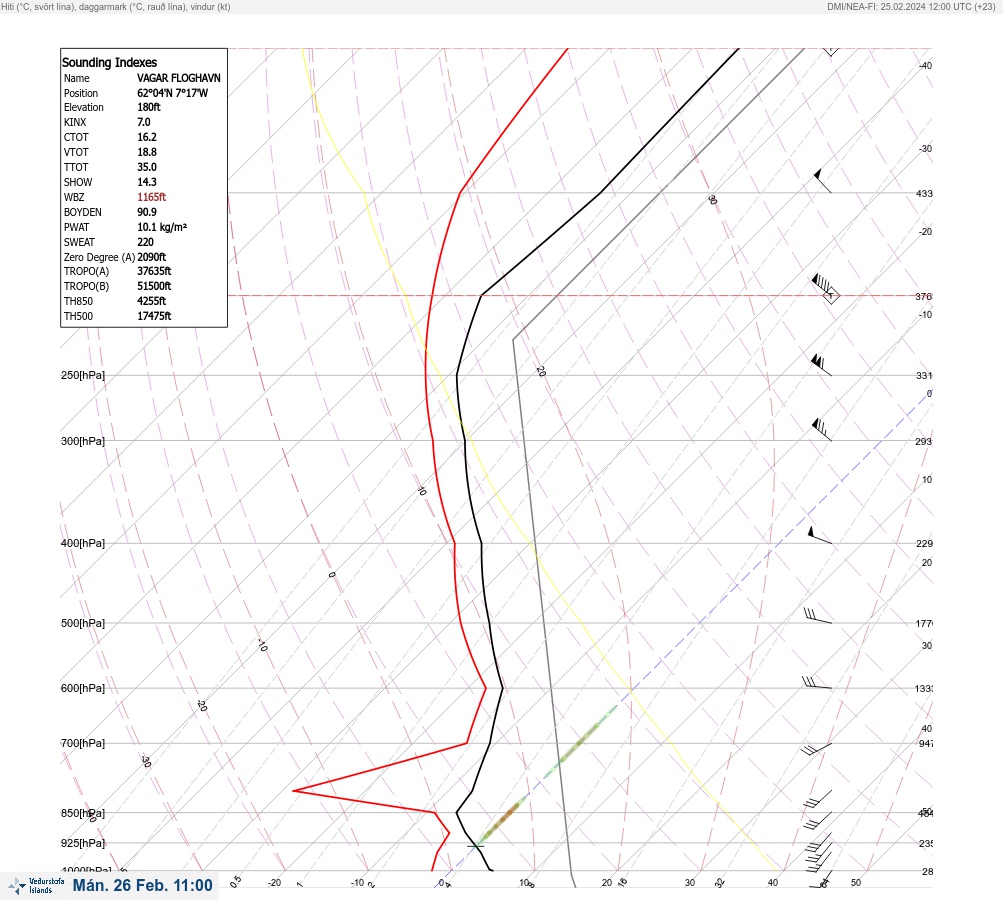Click the KINX value 7.0
The width and height of the screenshot is (1003, 900).
144,122
